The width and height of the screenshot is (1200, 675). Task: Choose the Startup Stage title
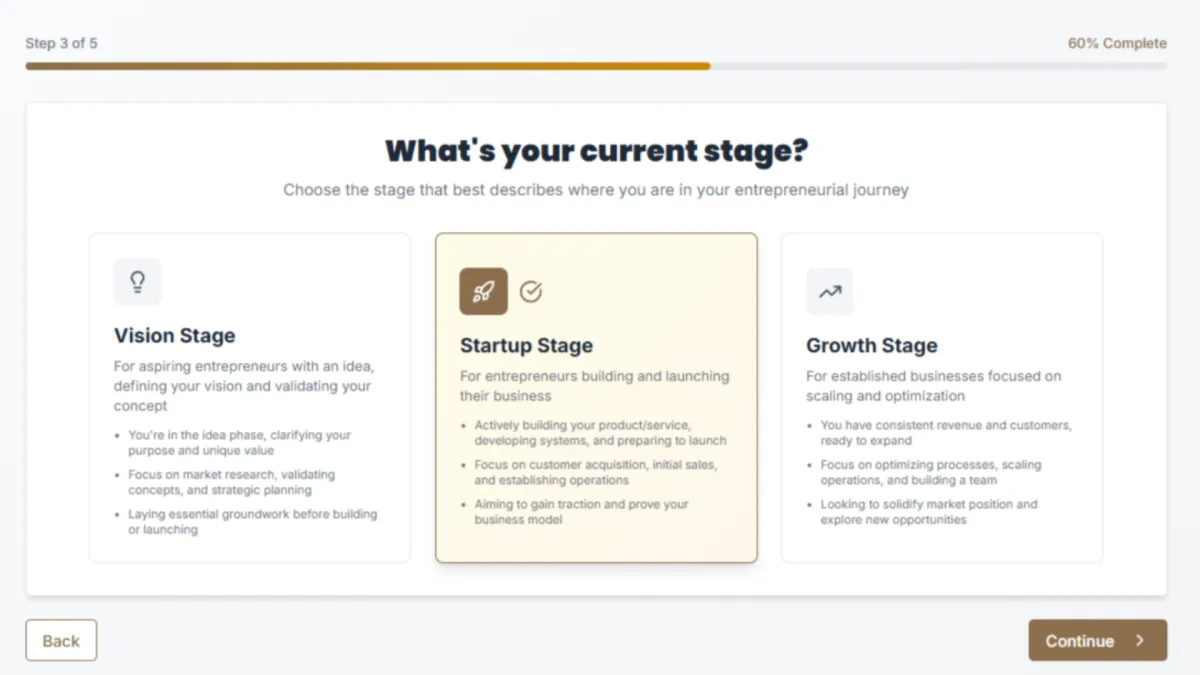(x=526, y=346)
